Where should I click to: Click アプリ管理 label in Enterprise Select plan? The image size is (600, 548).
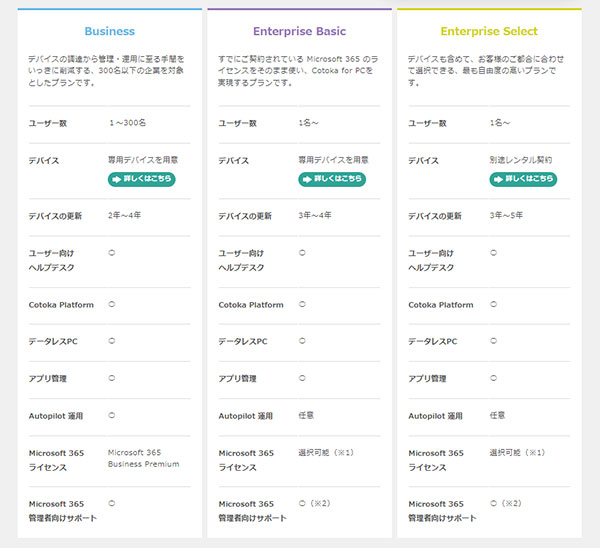coord(427,378)
